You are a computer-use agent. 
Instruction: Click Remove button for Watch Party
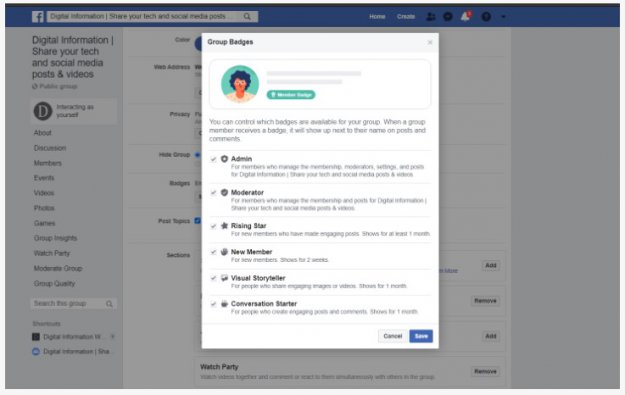coord(485,371)
